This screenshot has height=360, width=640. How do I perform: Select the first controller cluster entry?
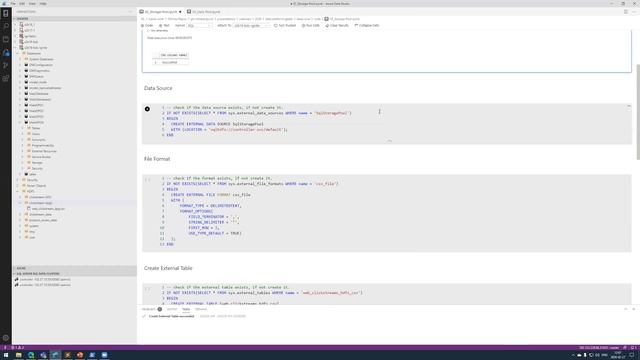(45, 280)
